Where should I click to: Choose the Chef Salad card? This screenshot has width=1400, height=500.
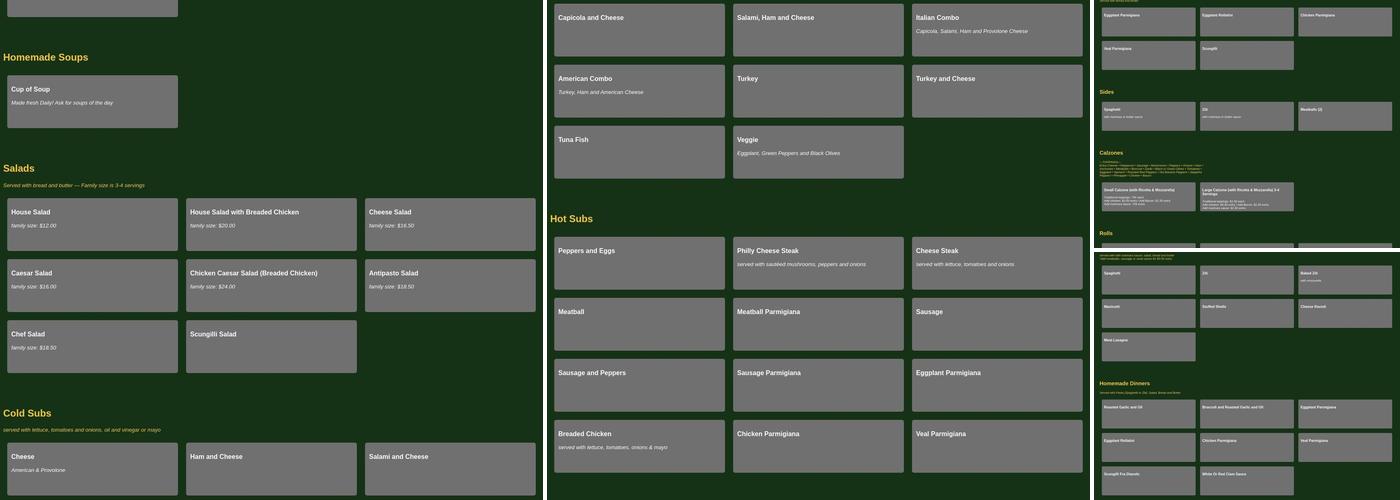pyautogui.click(x=92, y=346)
